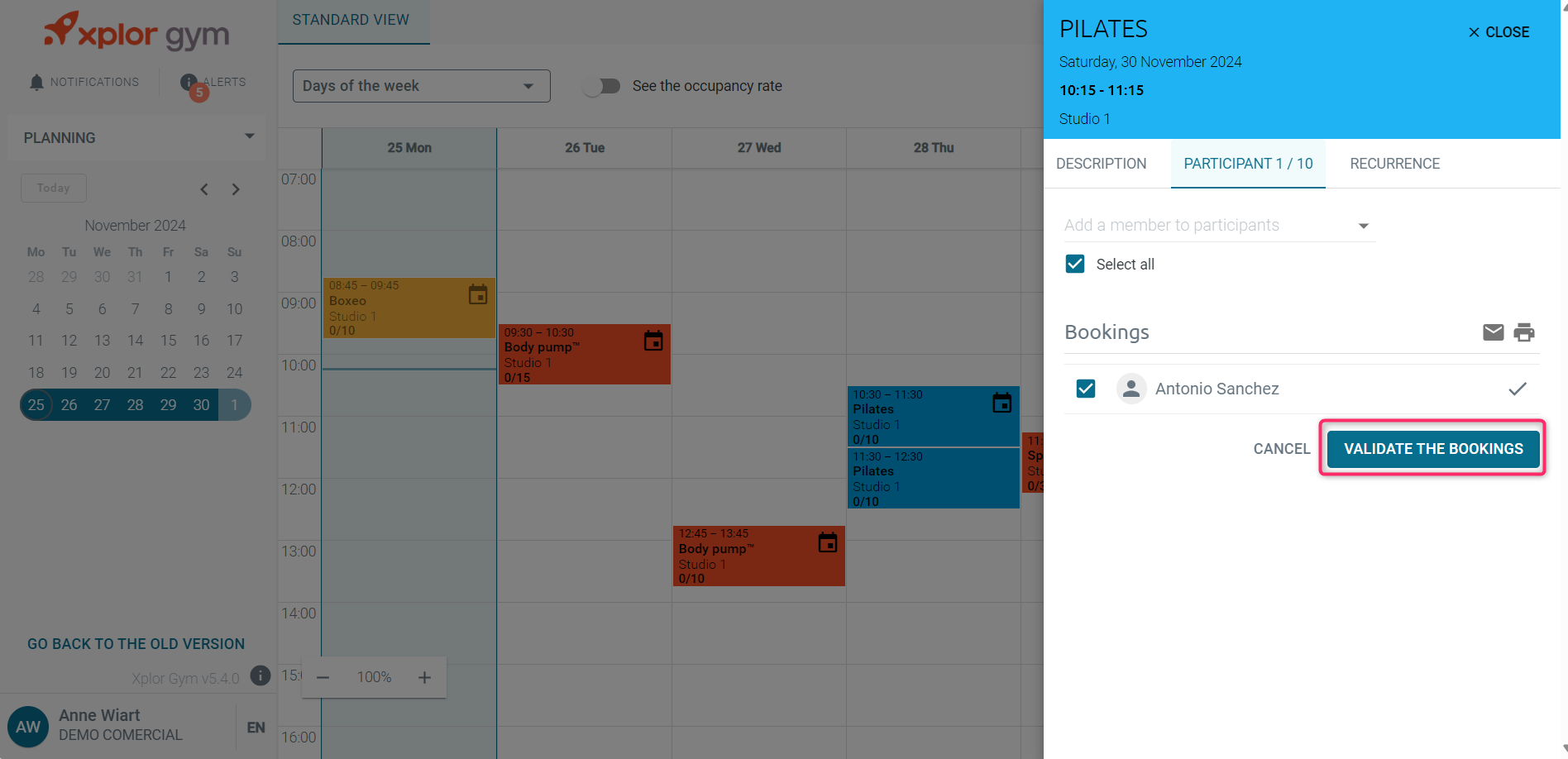Switch to the DESCRIPTION tab
This screenshot has height=759, width=1568.
click(1101, 164)
